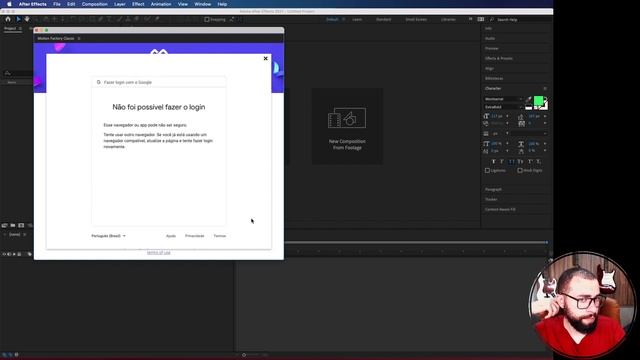Open the File menu
Viewport: 640px width, 360px height.
(57, 4)
